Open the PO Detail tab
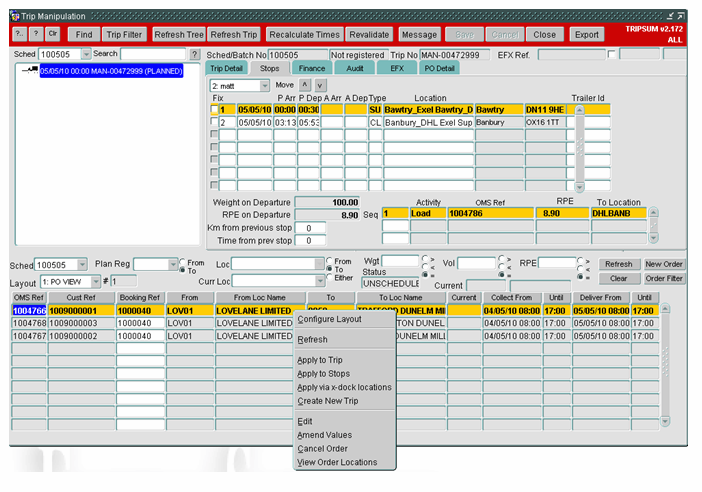 (x=440, y=68)
